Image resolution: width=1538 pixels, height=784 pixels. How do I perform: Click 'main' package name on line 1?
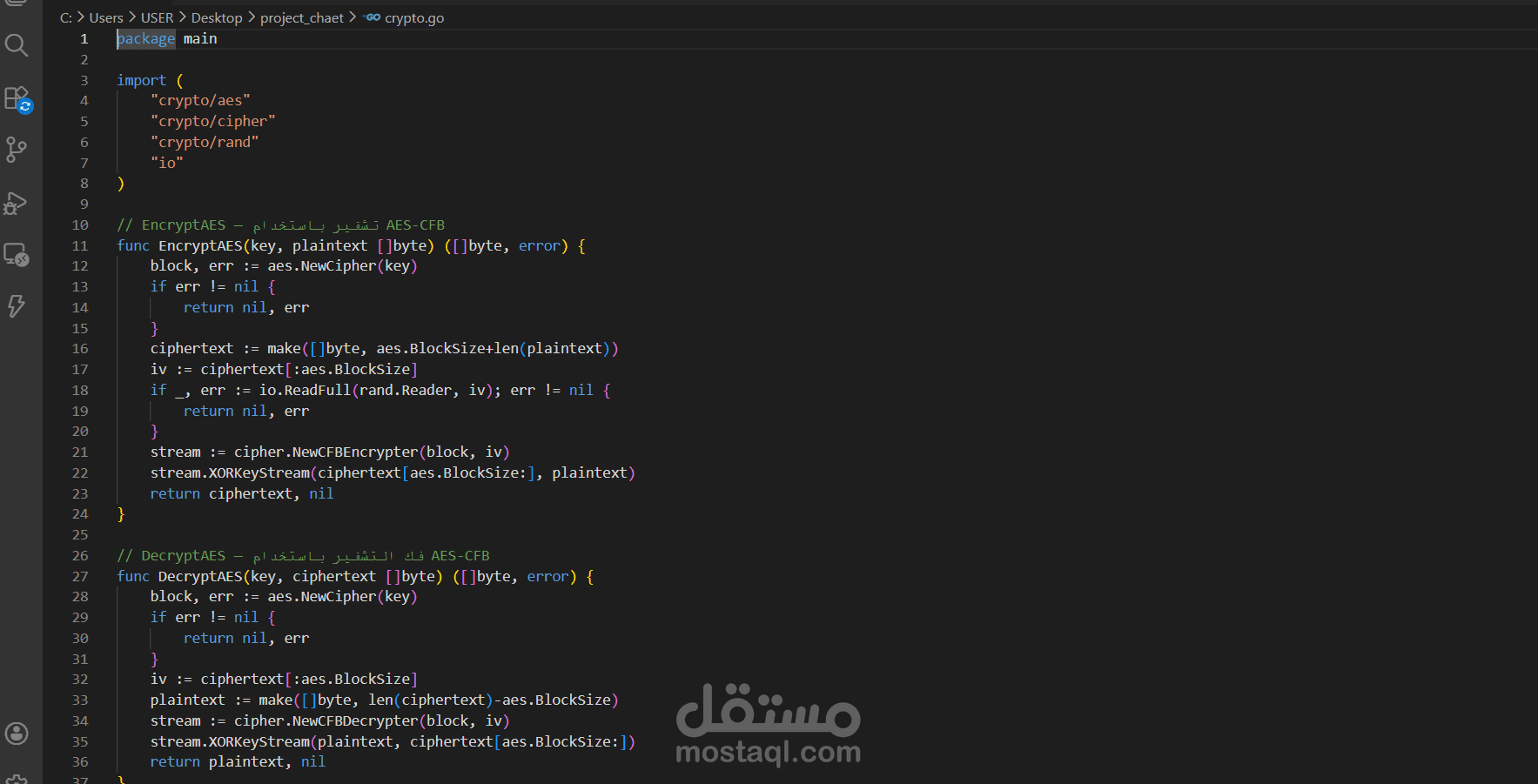(200, 38)
